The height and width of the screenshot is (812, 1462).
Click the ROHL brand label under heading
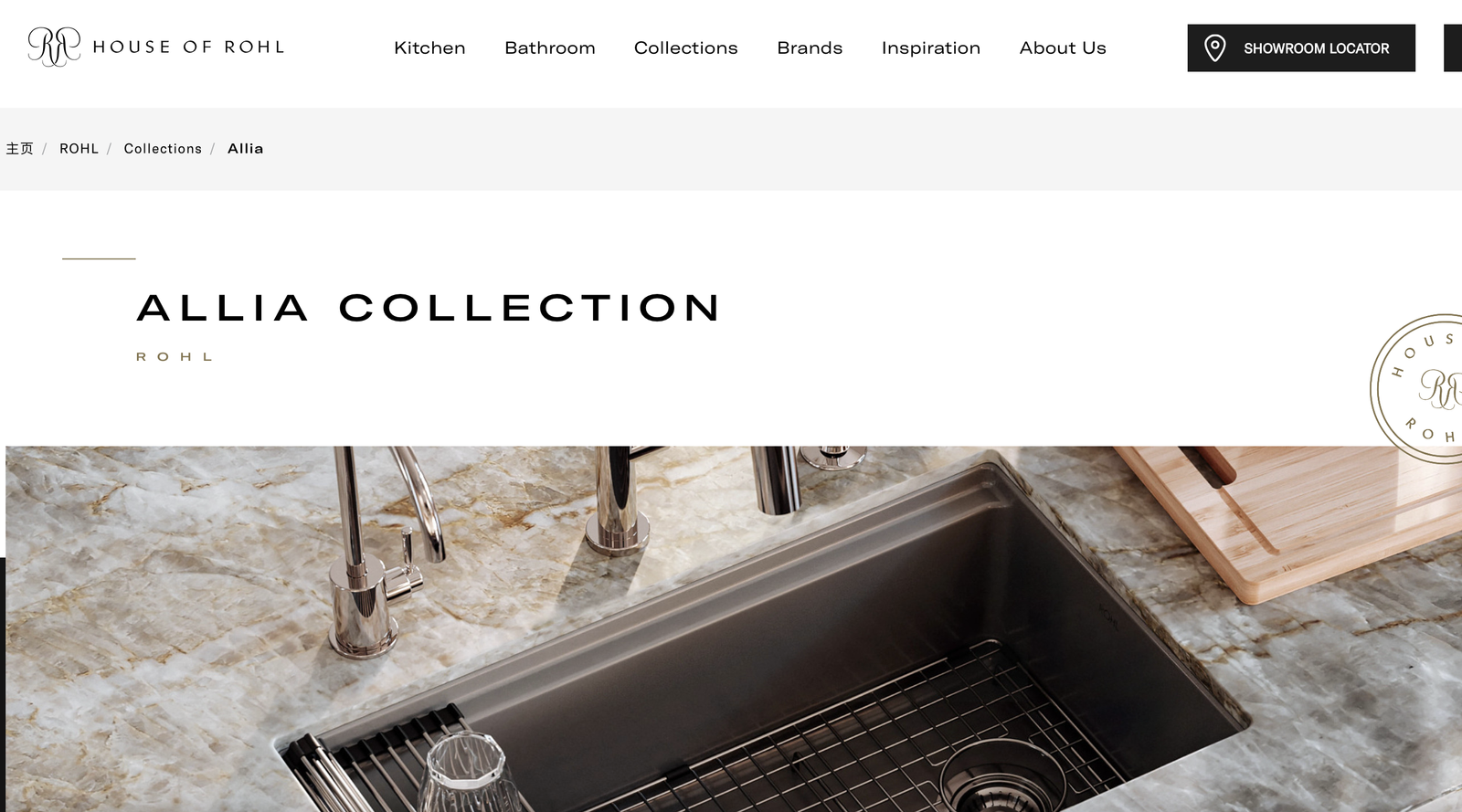coord(175,356)
